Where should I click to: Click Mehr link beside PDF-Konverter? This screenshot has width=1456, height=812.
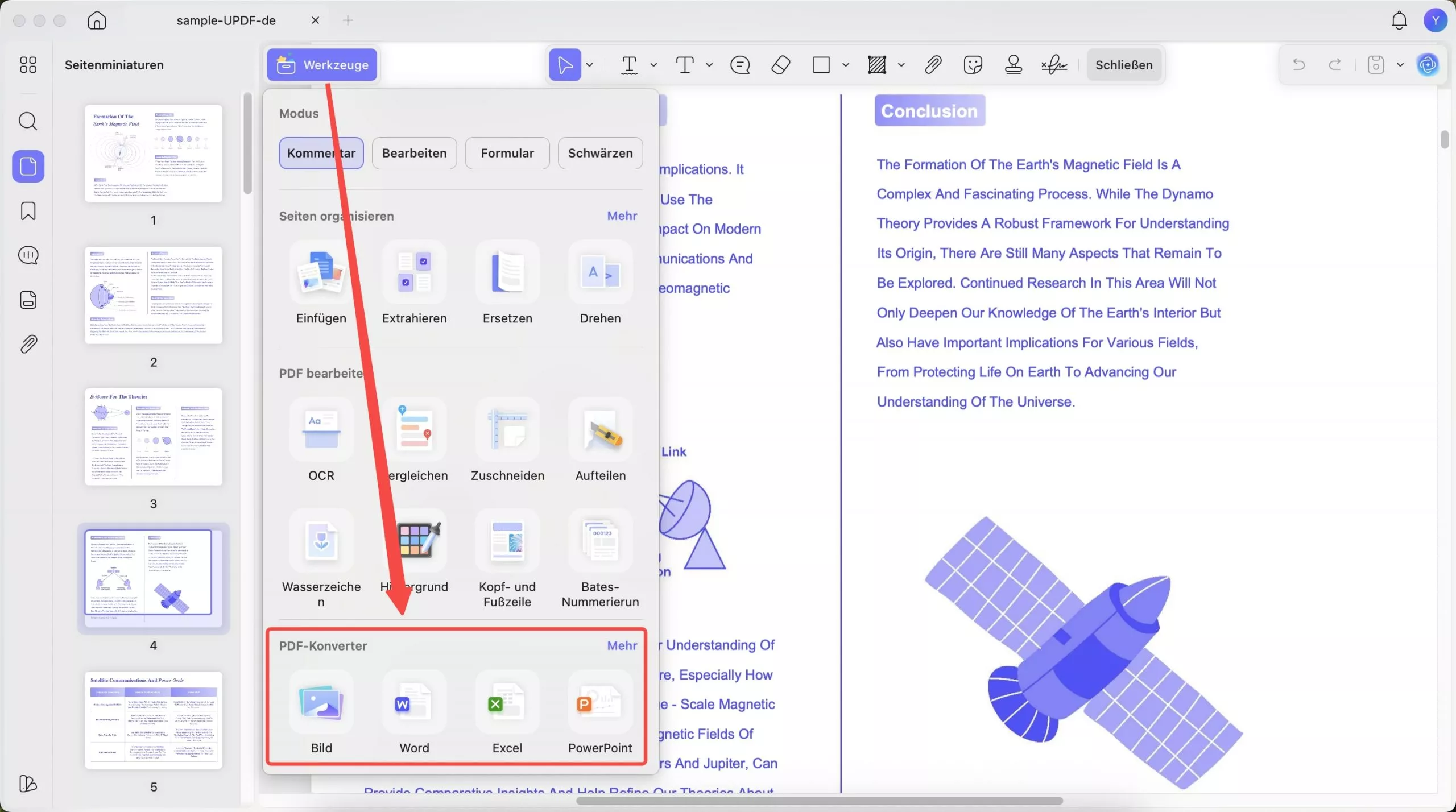(622, 645)
